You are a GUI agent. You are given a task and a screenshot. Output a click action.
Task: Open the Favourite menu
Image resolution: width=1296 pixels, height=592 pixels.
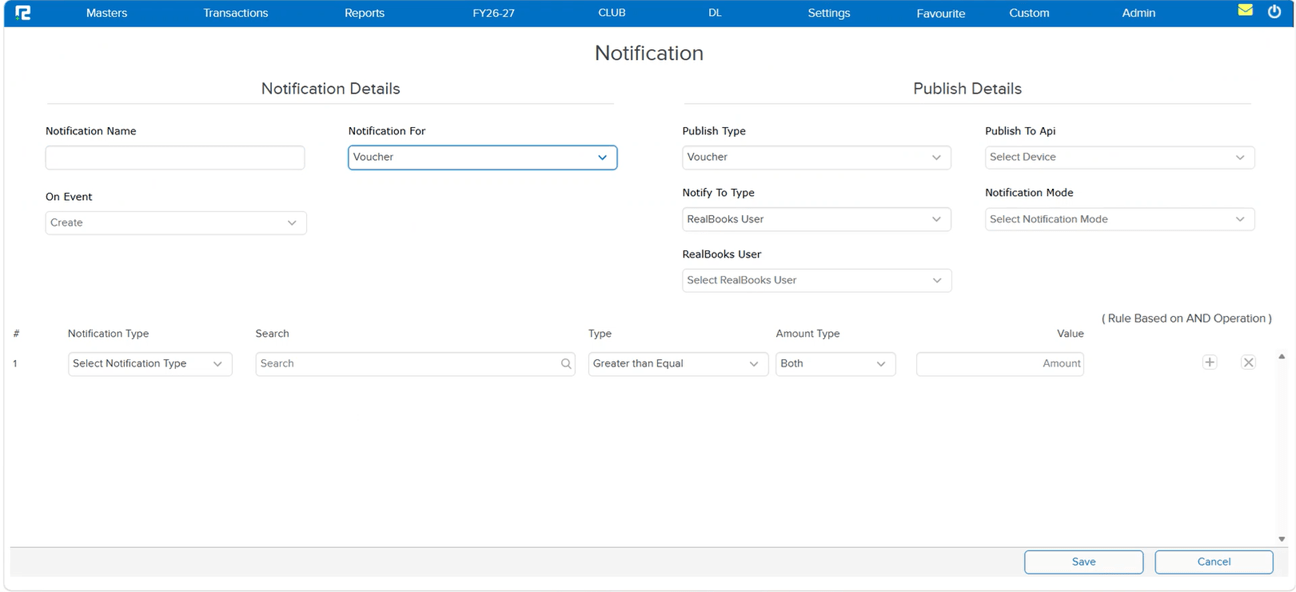(941, 13)
